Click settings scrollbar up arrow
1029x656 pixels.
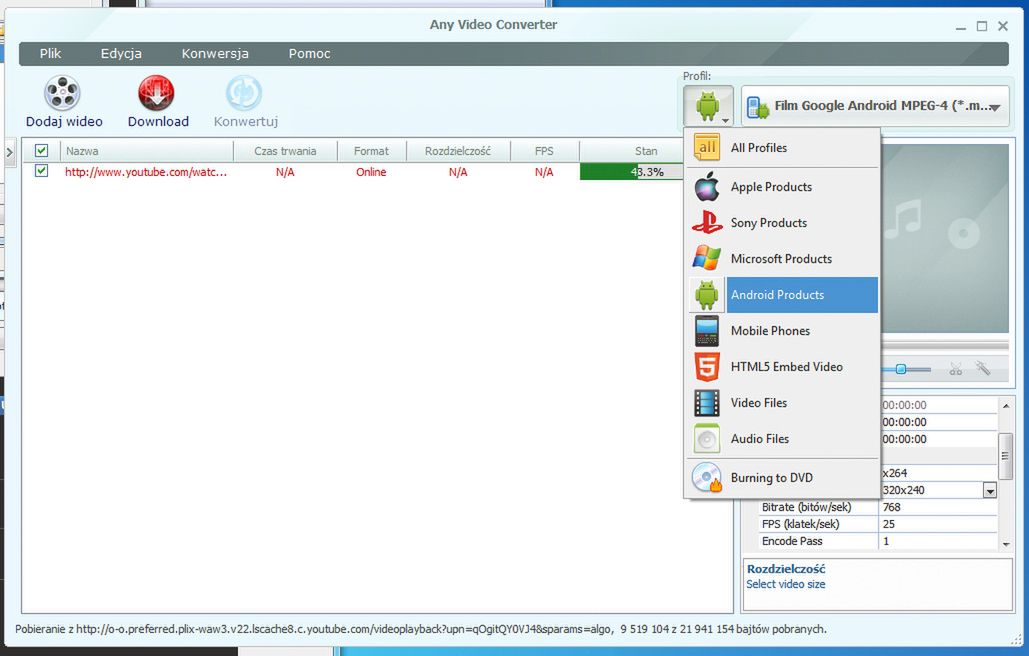1005,406
